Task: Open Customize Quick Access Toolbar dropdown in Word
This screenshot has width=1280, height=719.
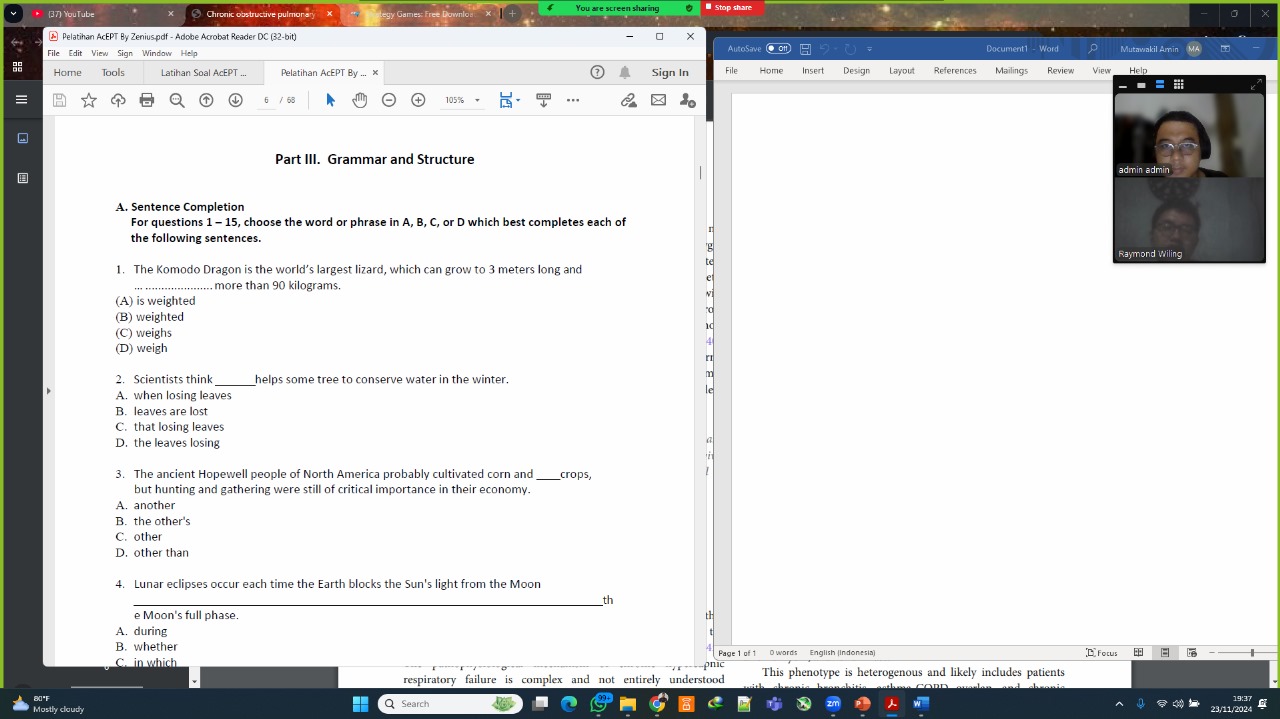Action: (870, 48)
